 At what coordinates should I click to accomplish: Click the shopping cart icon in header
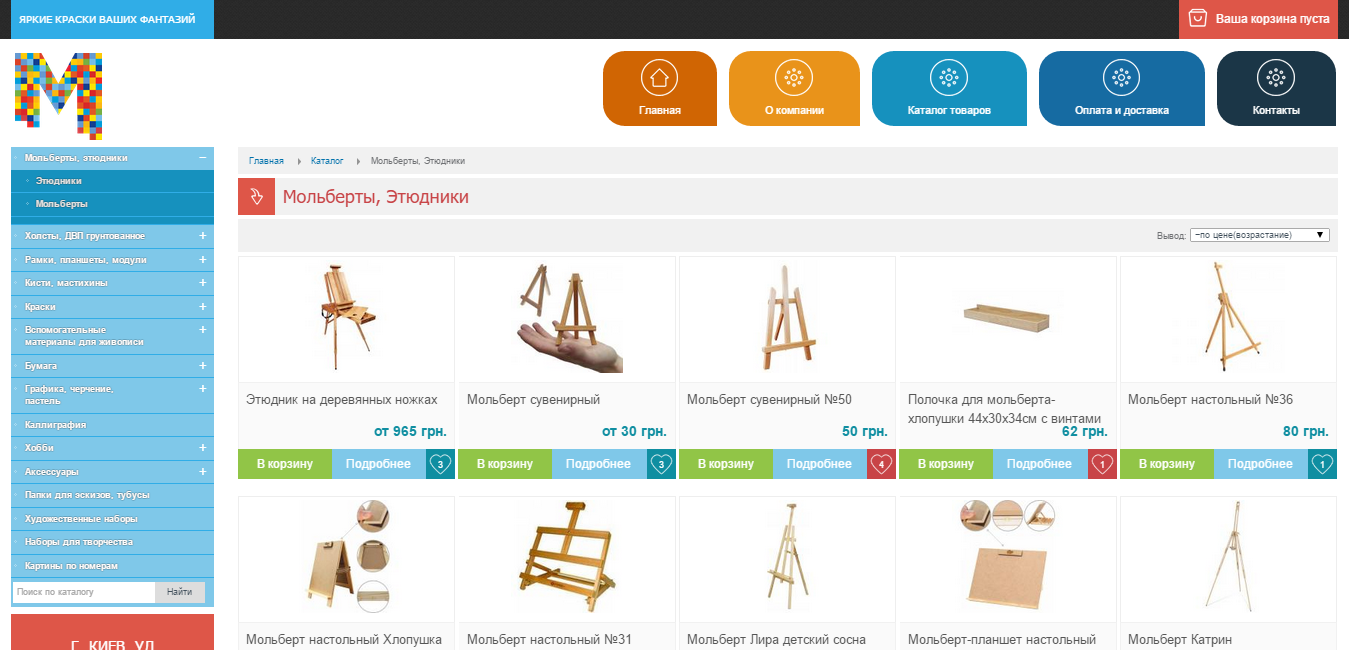1197,18
